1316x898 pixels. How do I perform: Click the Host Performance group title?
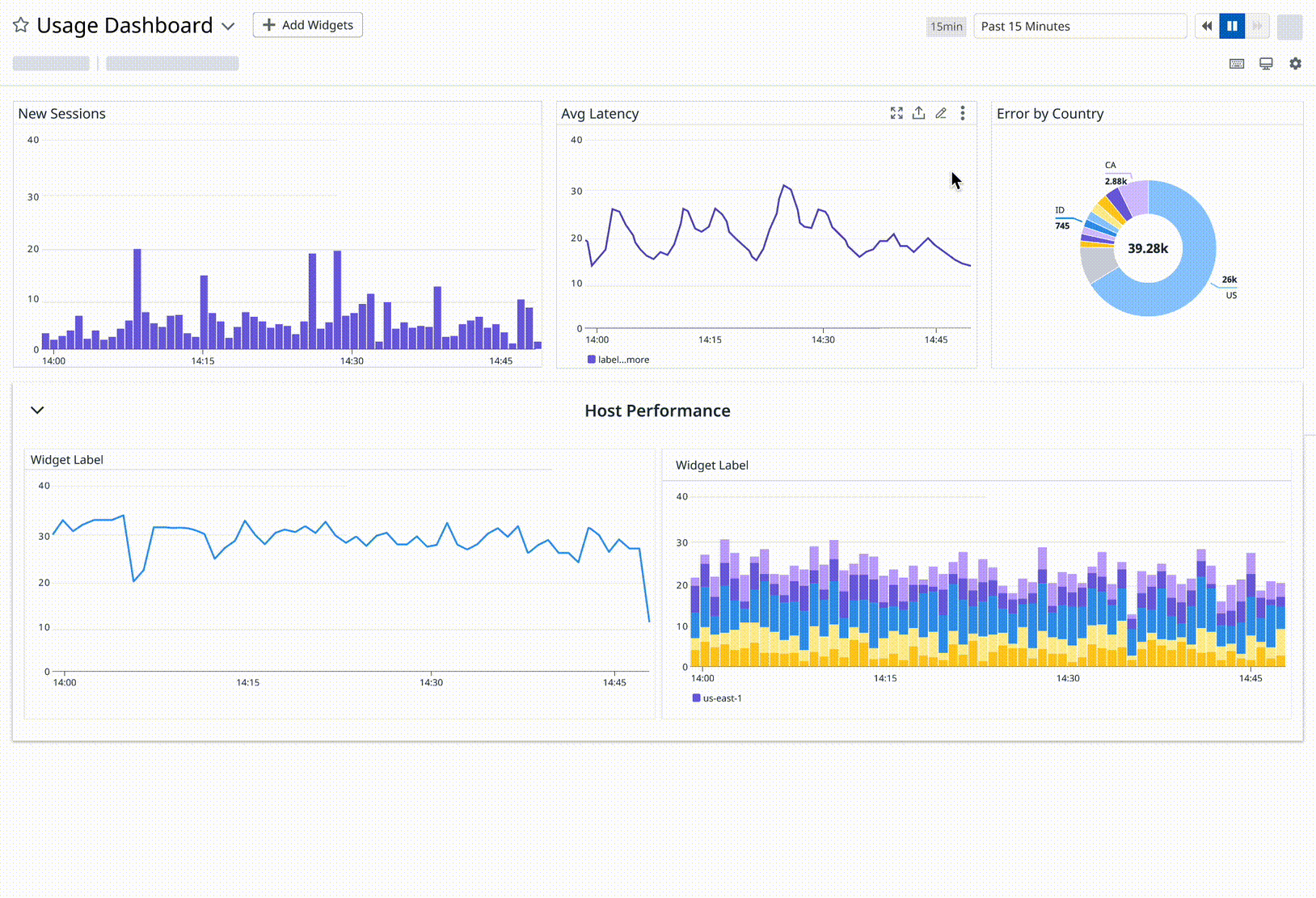tap(657, 411)
